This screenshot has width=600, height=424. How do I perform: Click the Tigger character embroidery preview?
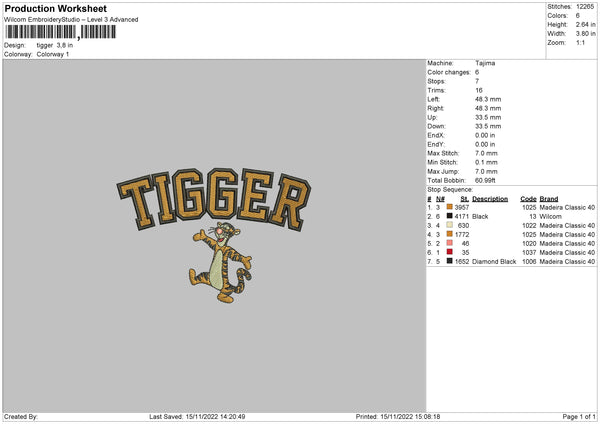click(220, 263)
